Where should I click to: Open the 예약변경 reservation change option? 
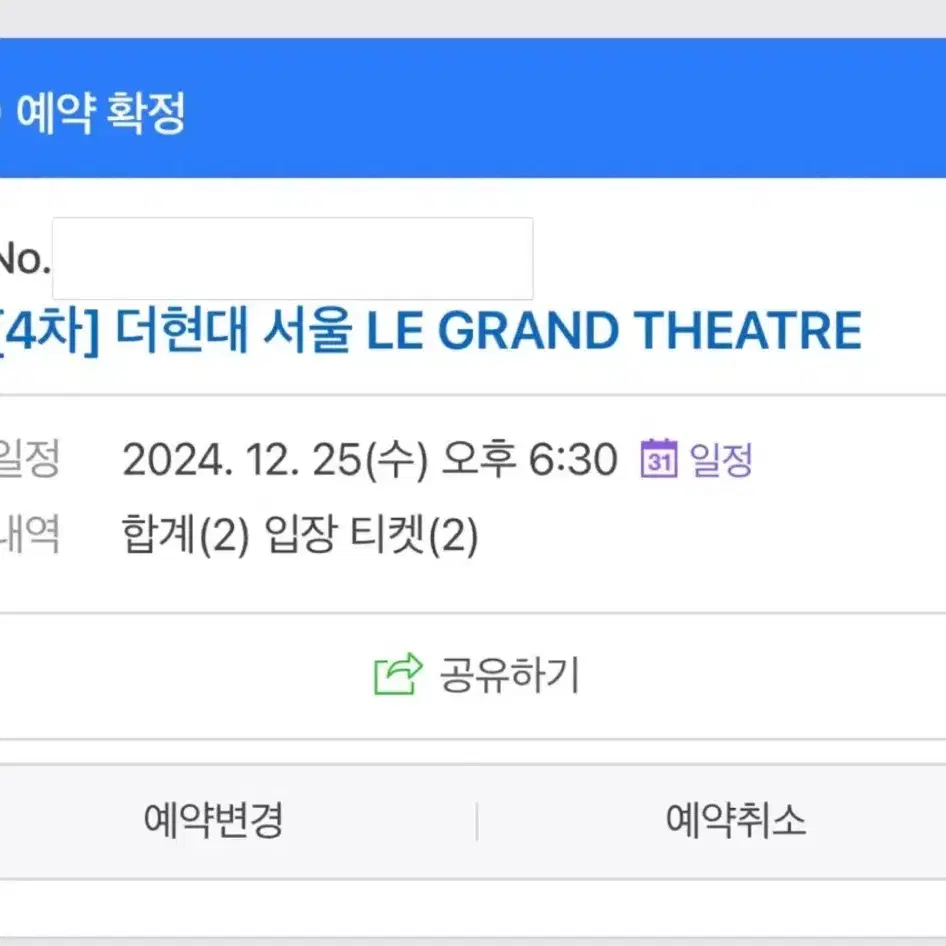coord(214,820)
